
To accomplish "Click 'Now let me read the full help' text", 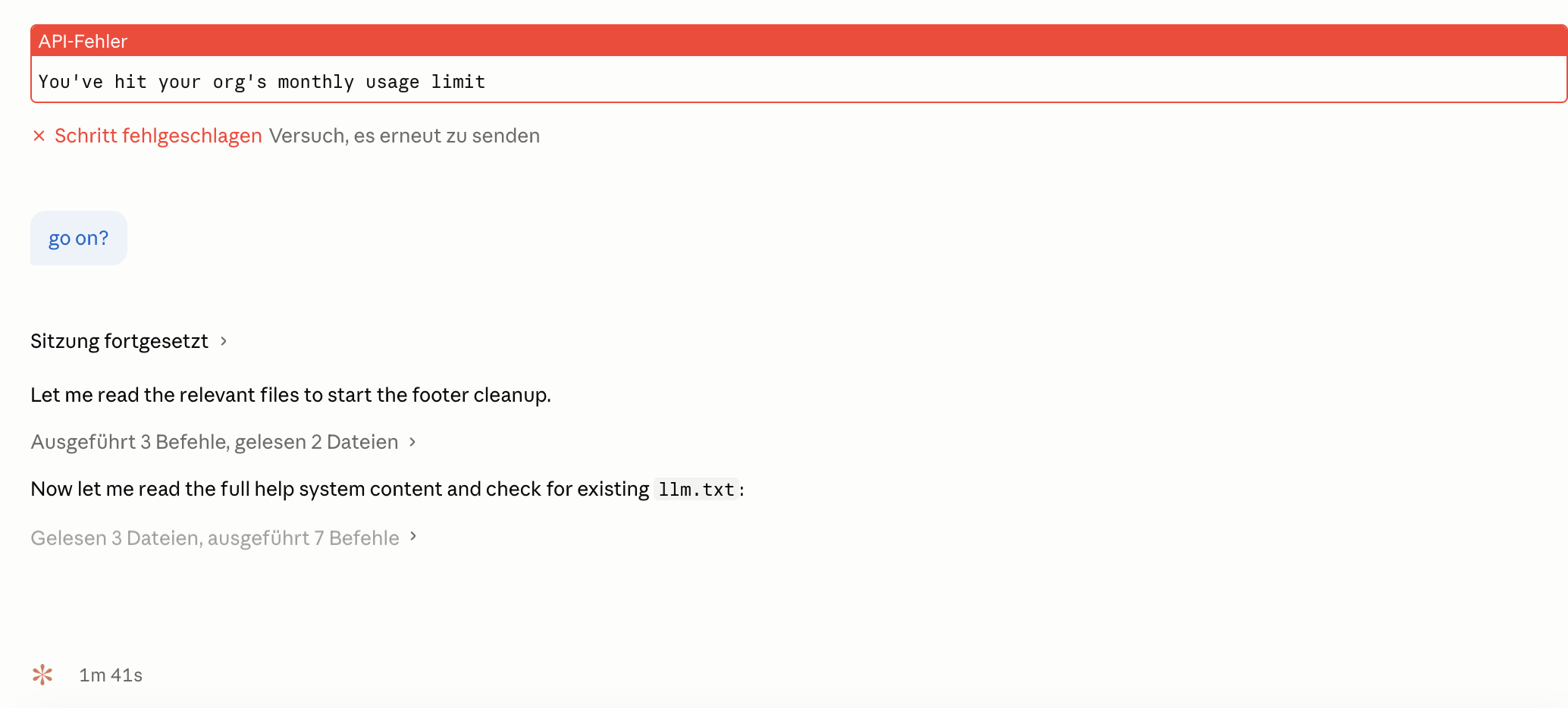I will 190,489.
